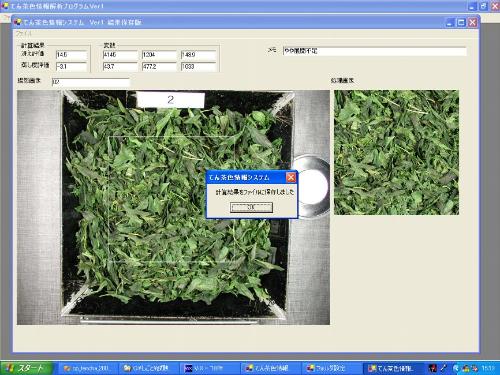Click the outer analysis program title bar icon
Viewport: 500px width, 375px height.
pyautogui.click(x=5, y=6)
